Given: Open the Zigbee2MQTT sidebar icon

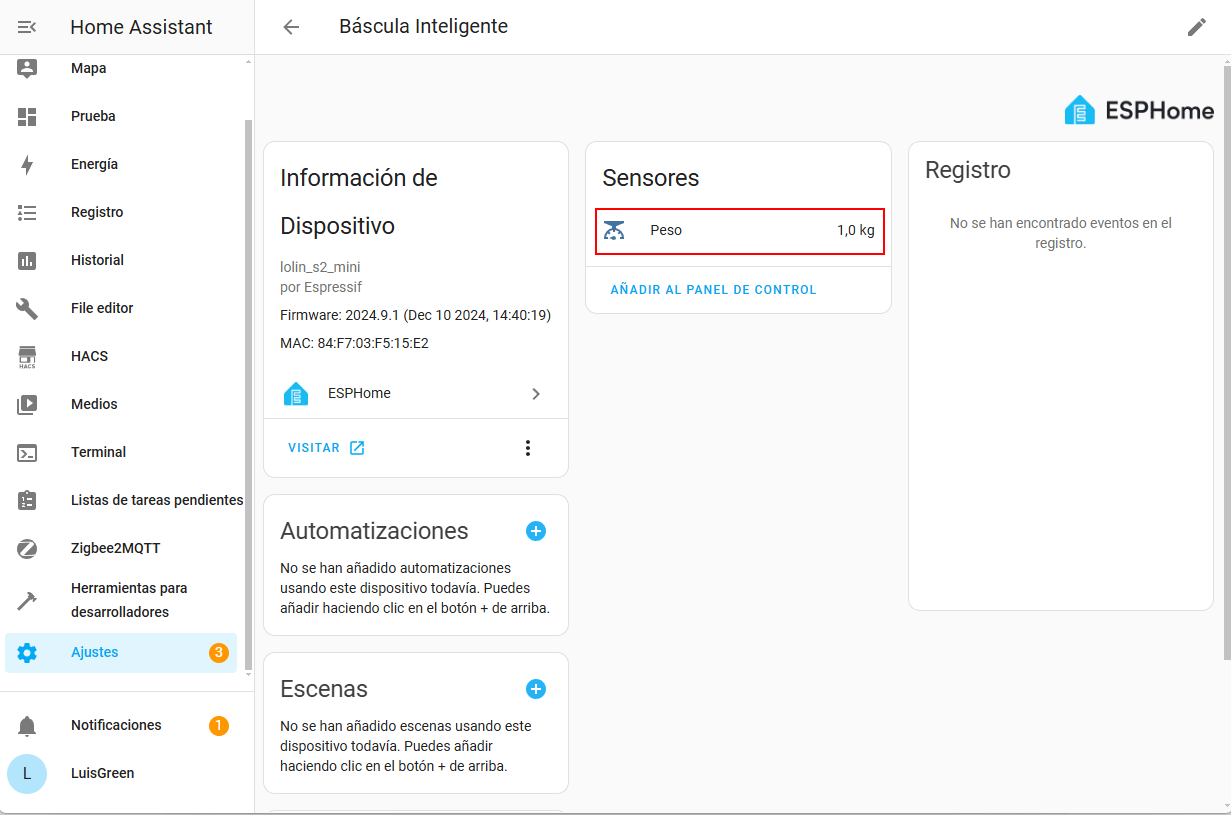Looking at the screenshot, I should click(x=27, y=548).
